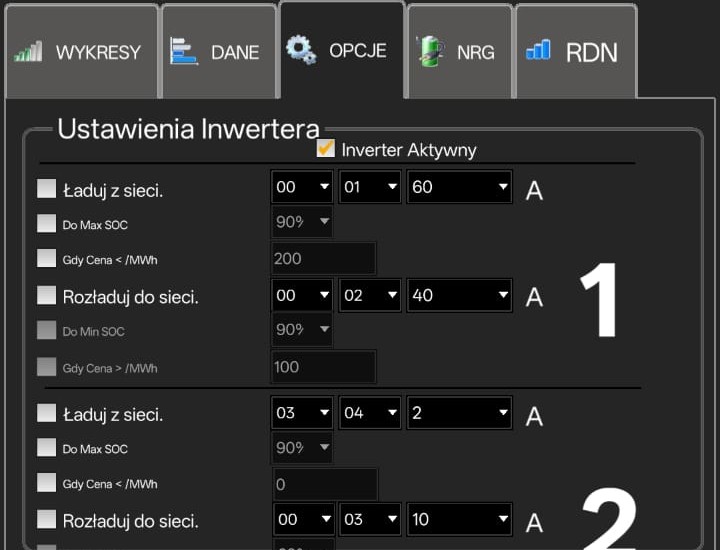Open start hour dropdown 00 for section 2 discharging
720x550 pixels.
click(x=303, y=519)
